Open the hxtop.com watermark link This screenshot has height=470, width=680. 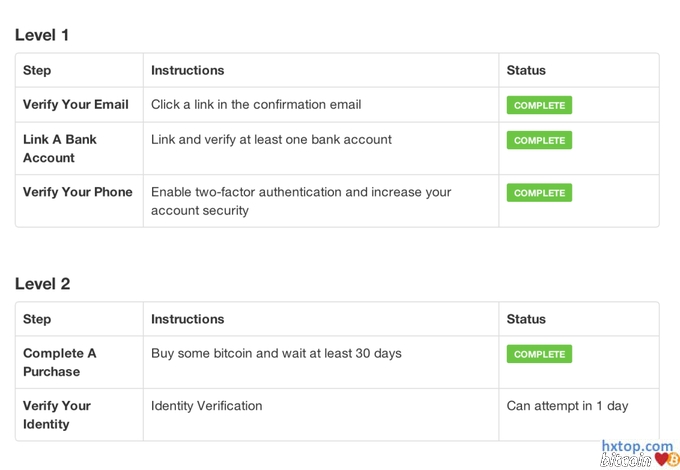click(637, 446)
